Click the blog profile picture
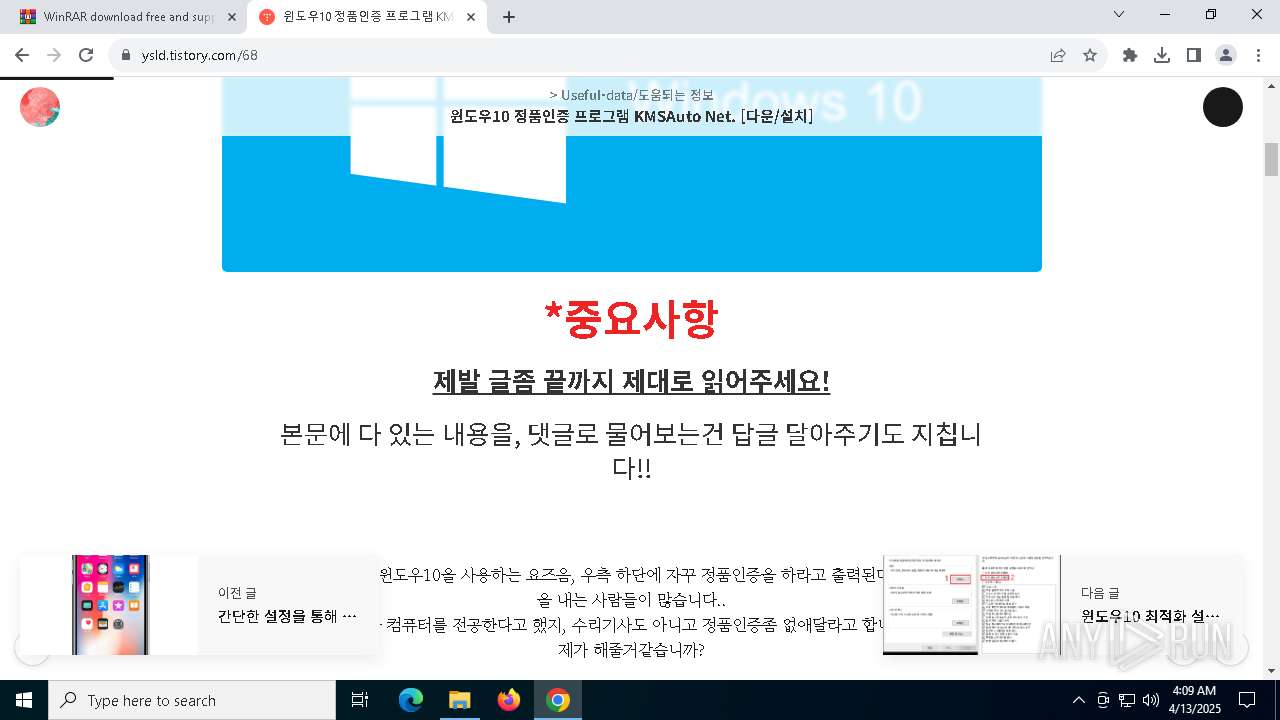The width and height of the screenshot is (1280, 720). [x=40, y=107]
